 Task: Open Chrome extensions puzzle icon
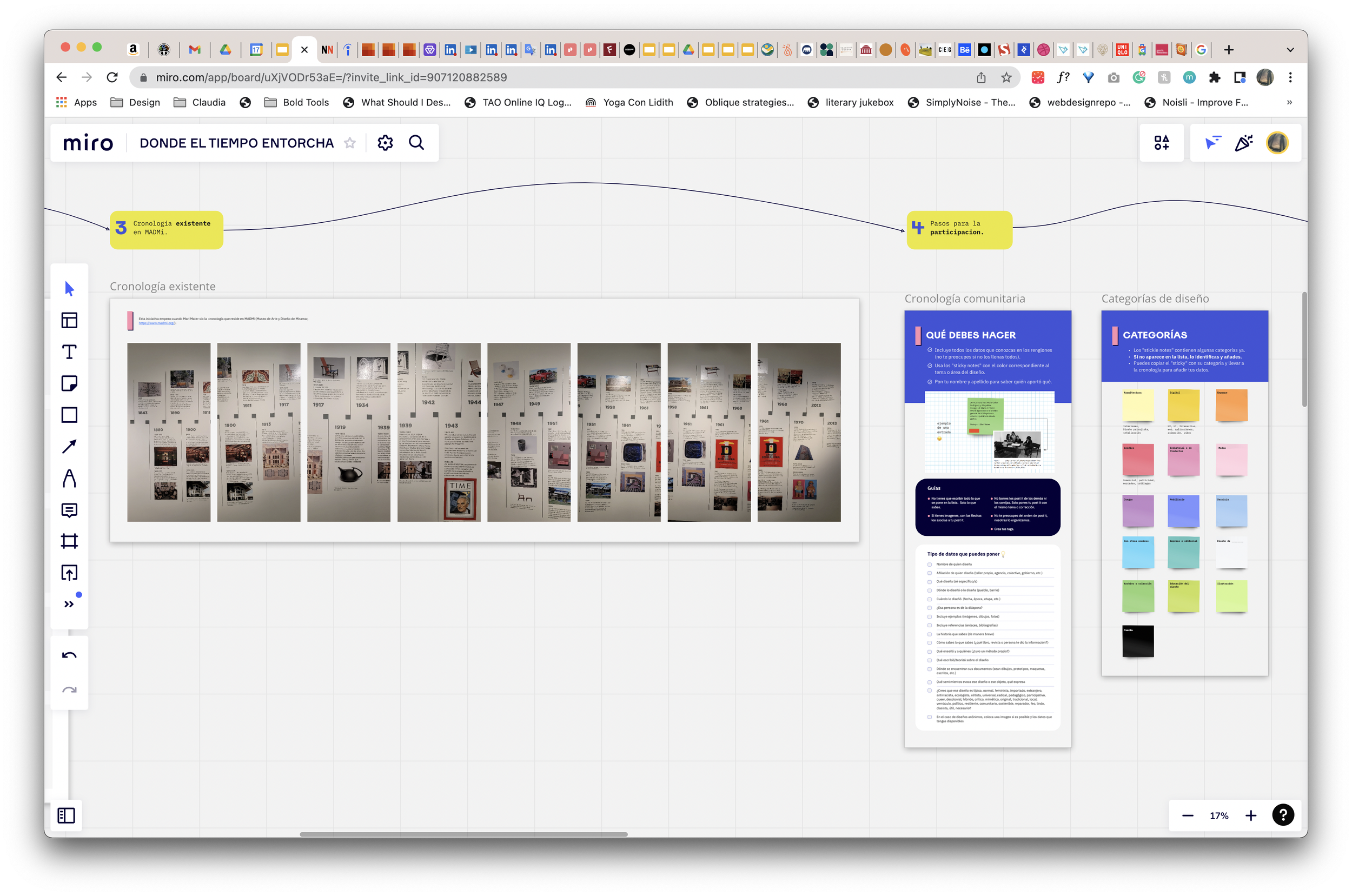1214,77
